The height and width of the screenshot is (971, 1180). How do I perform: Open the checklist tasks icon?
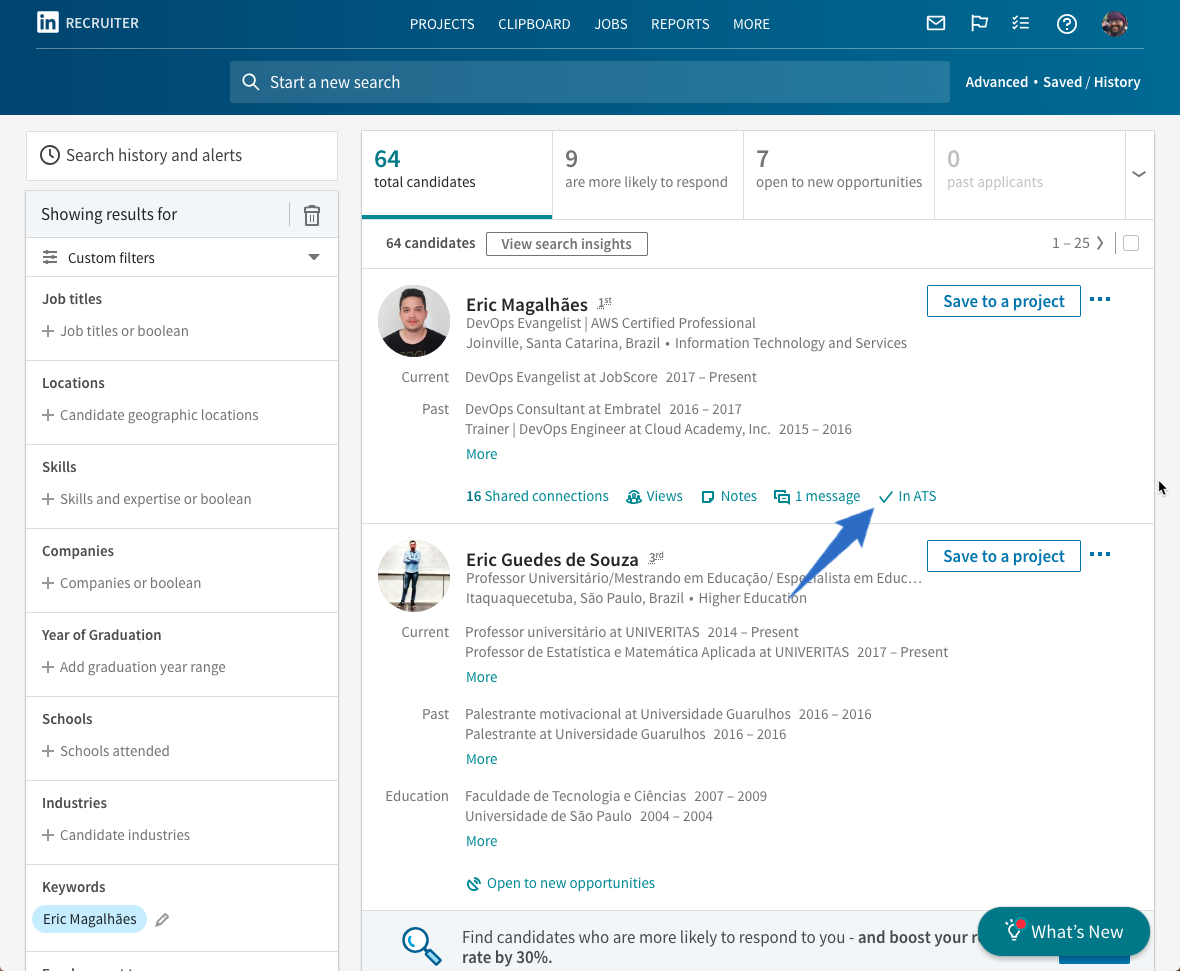pyautogui.click(x=1020, y=23)
